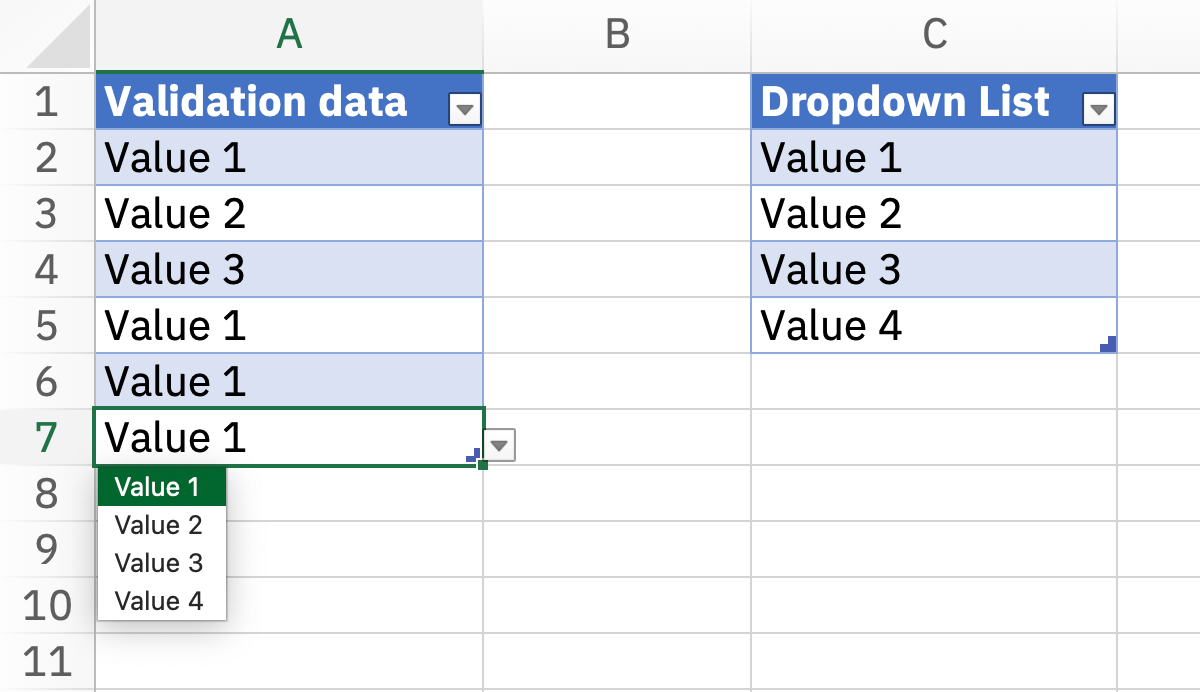
Task: Open the Validation data column filter icon
Action: (x=463, y=107)
